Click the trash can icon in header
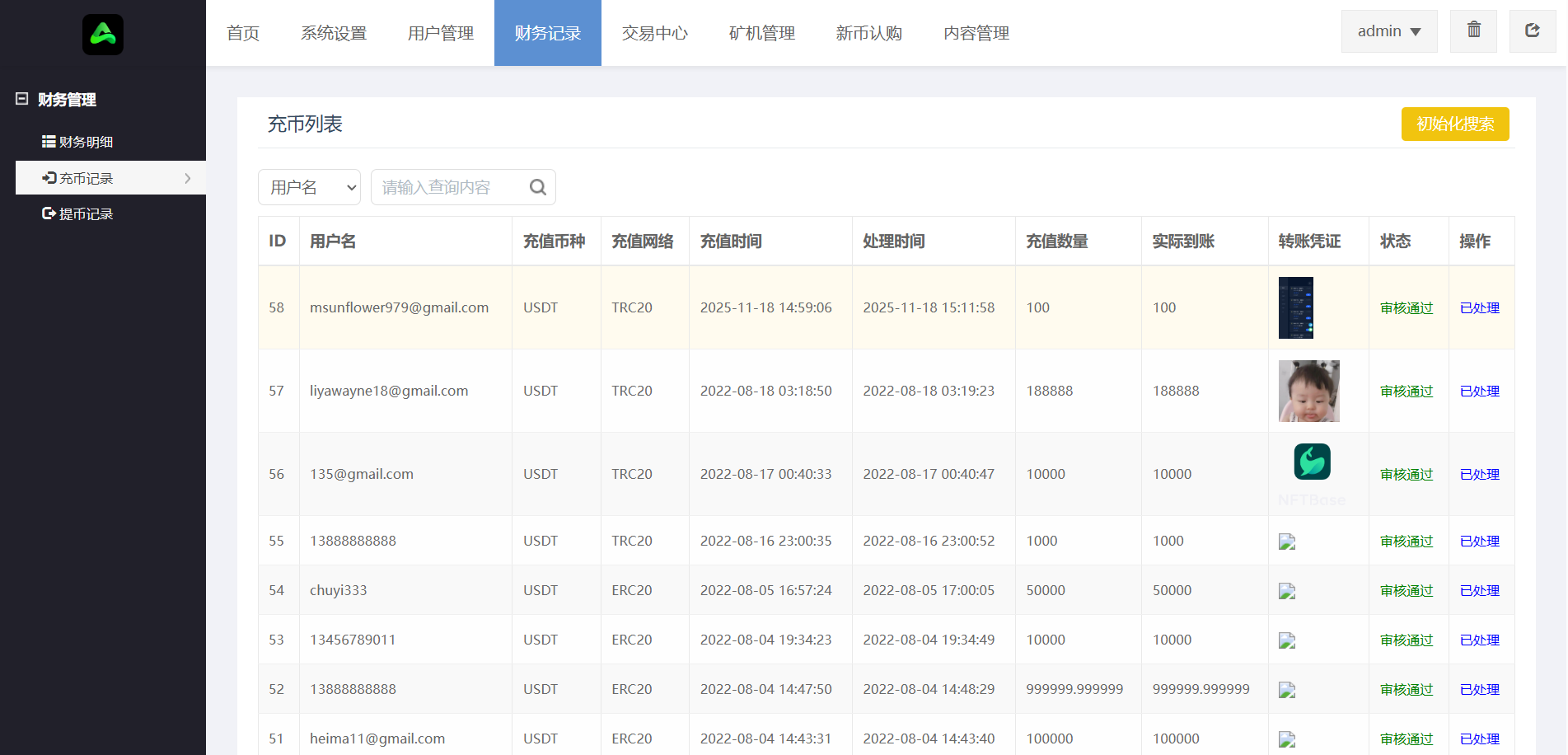 1473,30
